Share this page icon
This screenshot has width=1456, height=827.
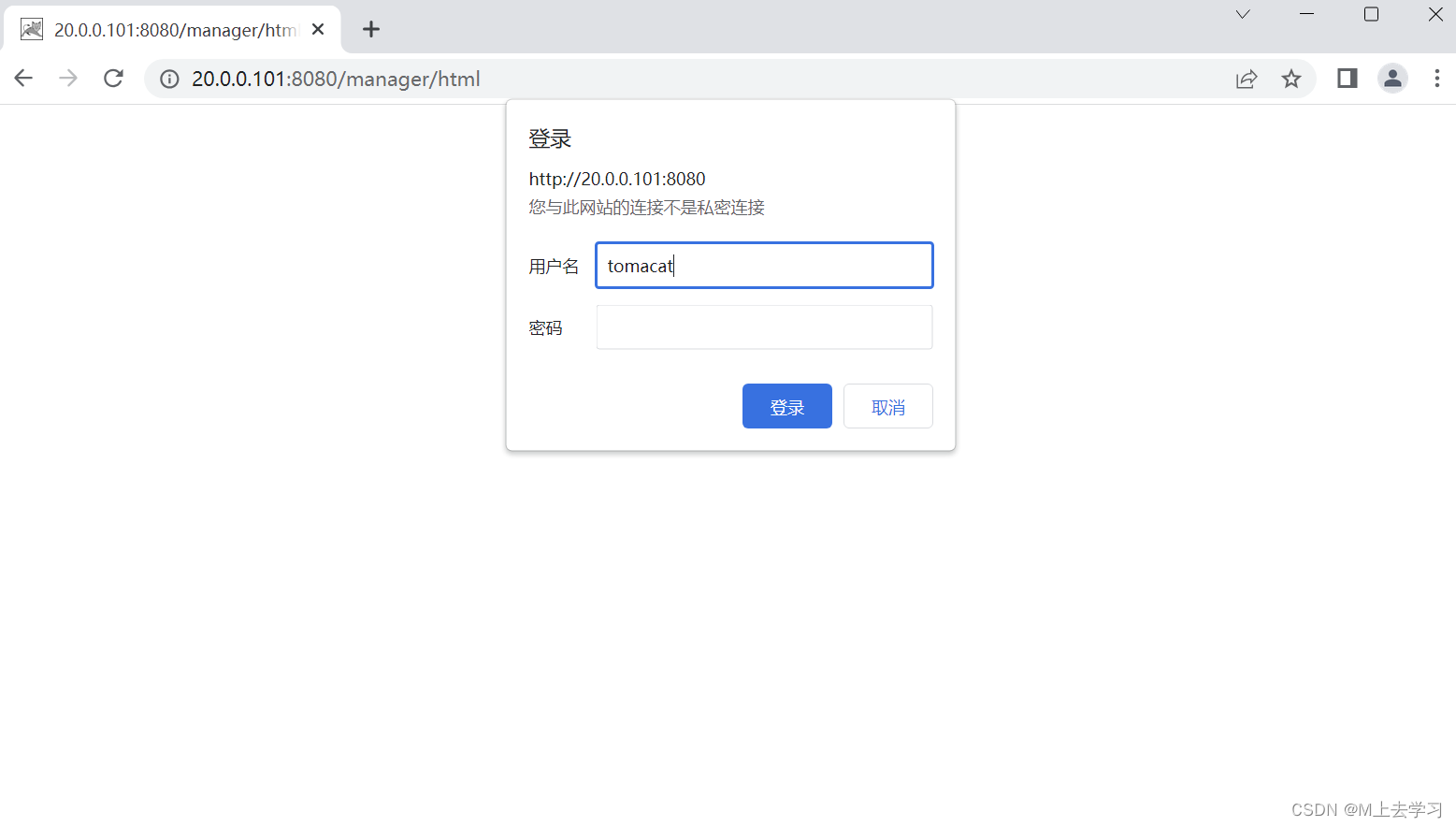1247,80
